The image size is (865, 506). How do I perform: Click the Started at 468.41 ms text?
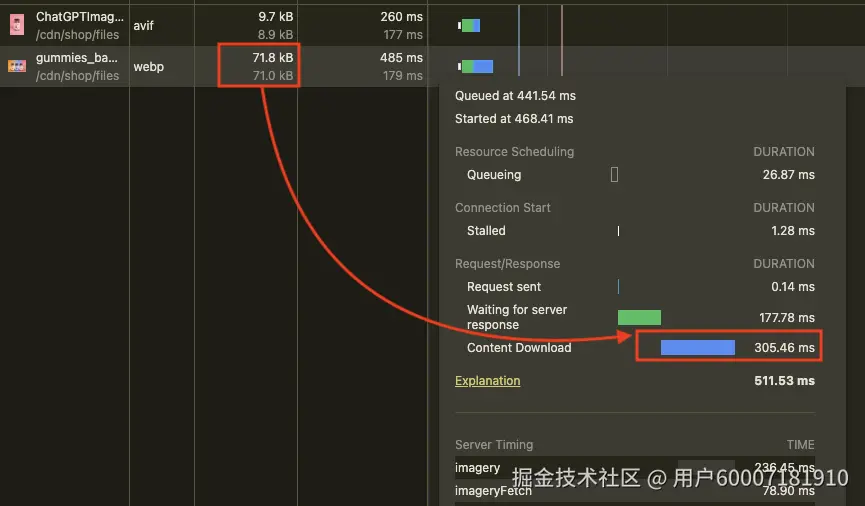pos(514,119)
